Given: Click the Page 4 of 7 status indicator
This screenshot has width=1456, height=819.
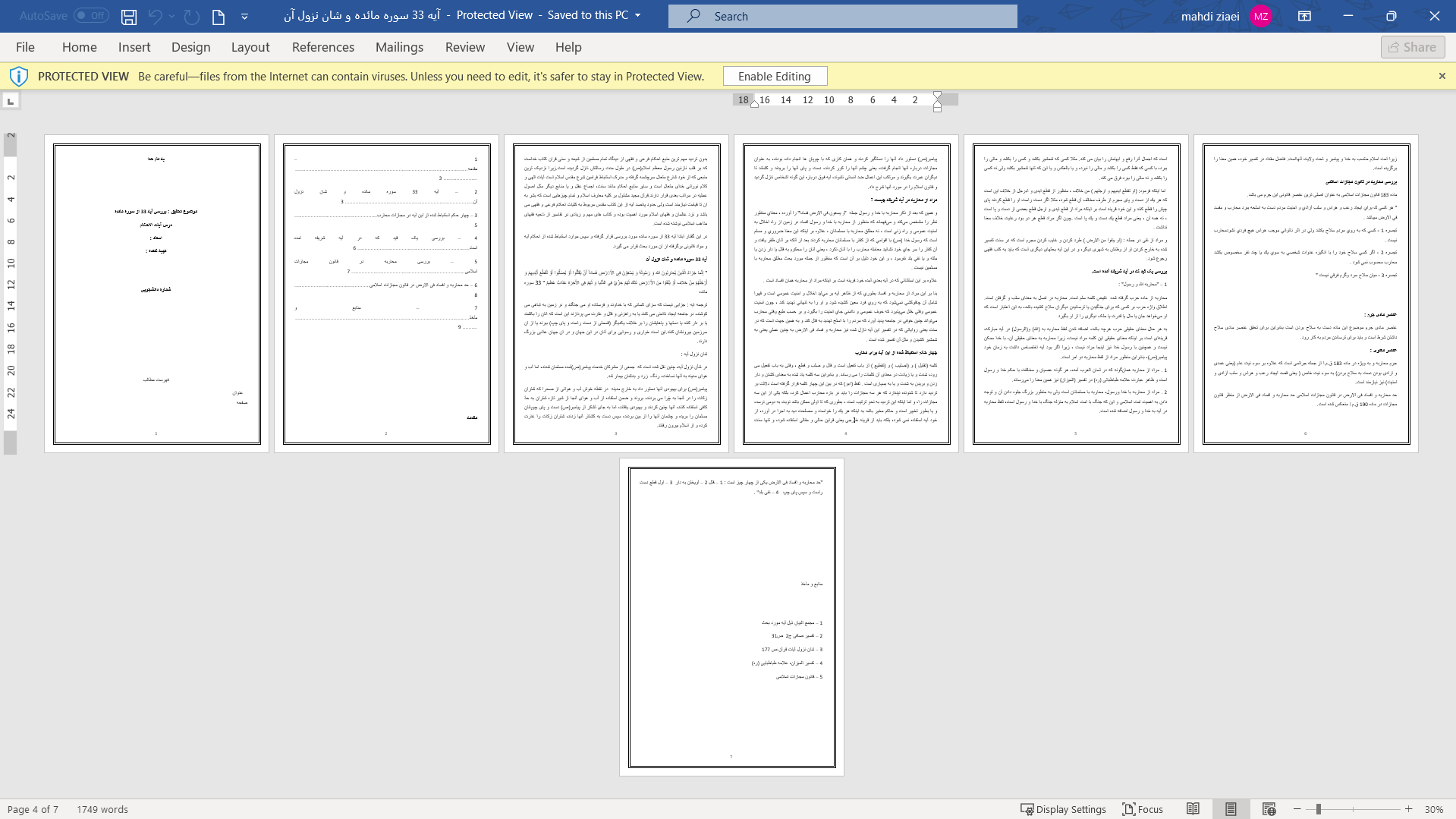Looking at the screenshot, I should coord(33,809).
